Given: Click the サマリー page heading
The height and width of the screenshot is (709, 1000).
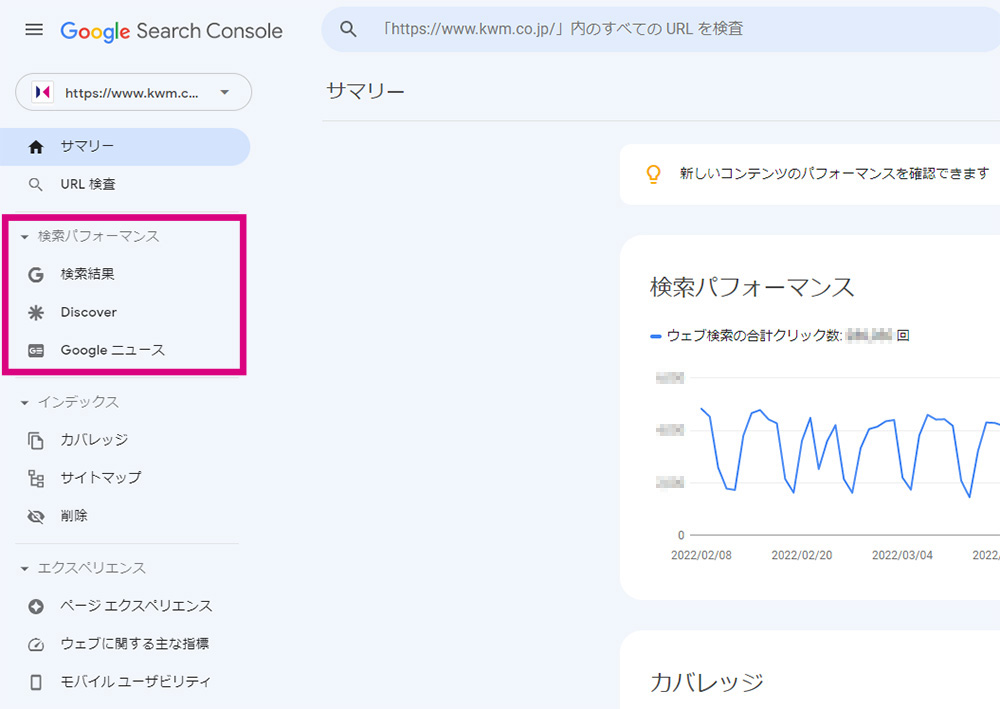Looking at the screenshot, I should pos(365,92).
